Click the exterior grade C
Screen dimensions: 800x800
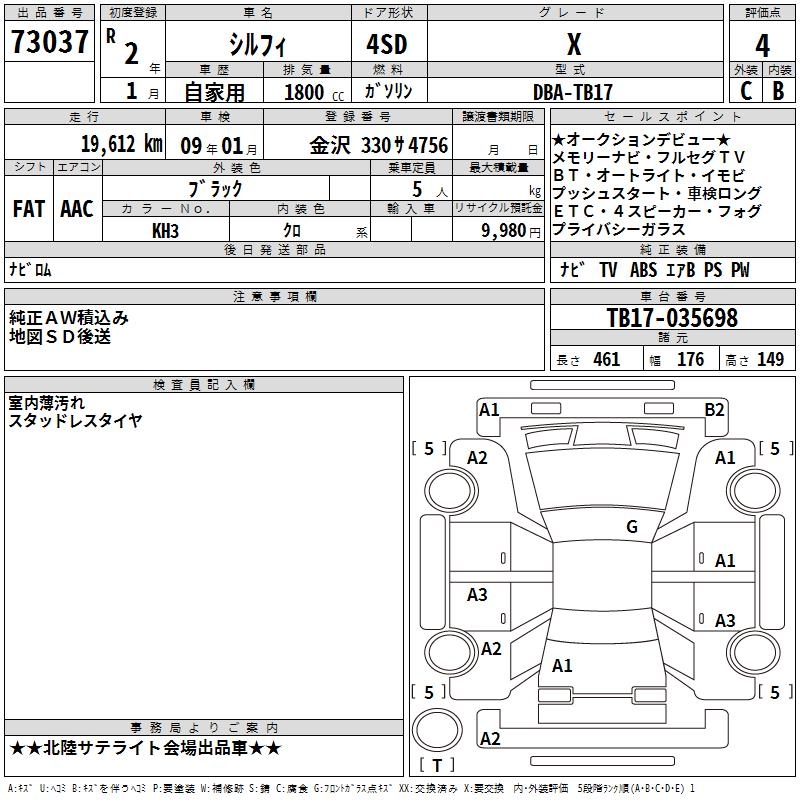746,91
